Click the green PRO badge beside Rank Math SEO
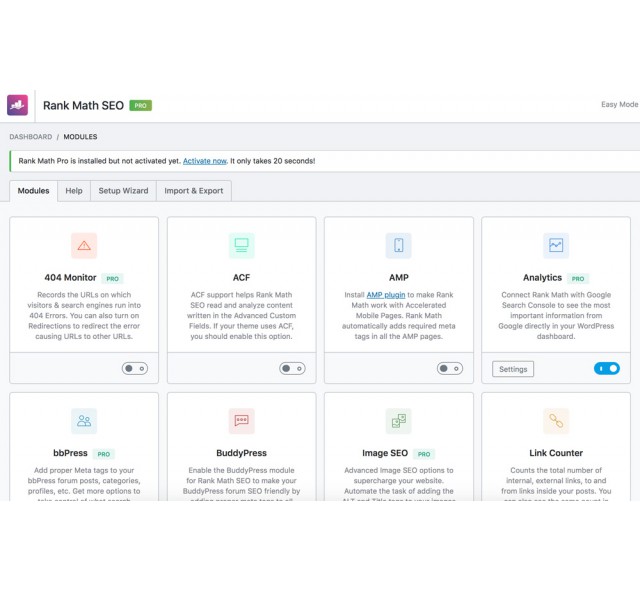 [140, 106]
